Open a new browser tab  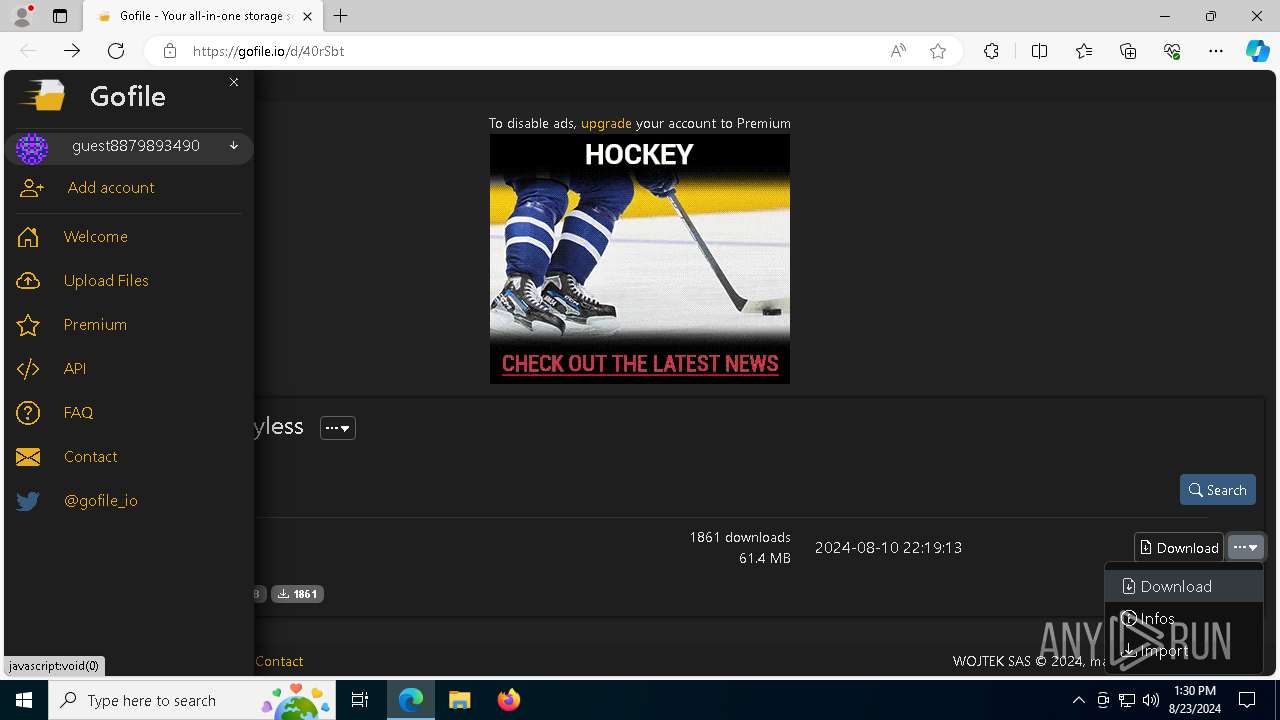click(341, 16)
